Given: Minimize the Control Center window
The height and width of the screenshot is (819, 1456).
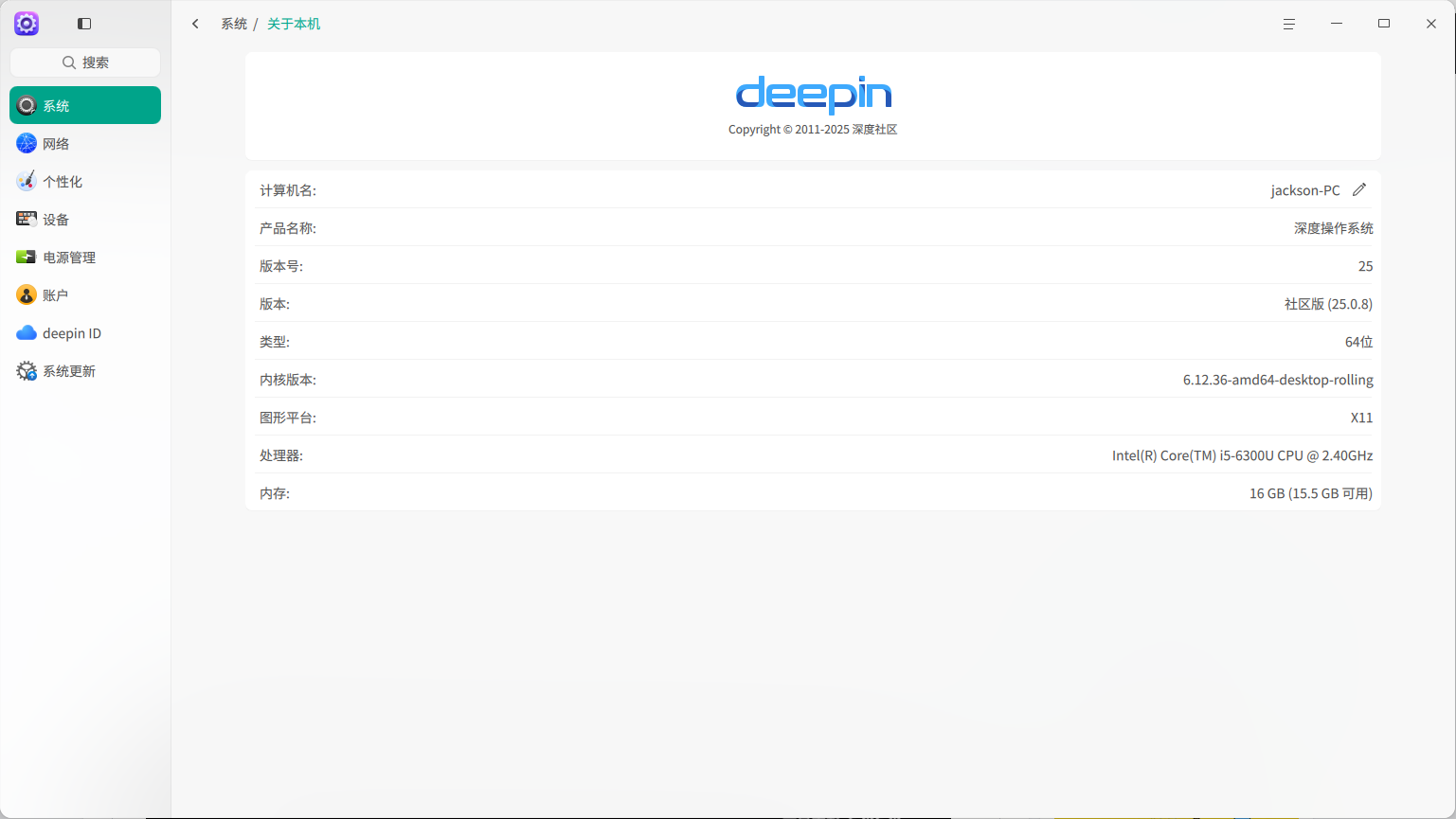Looking at the screenshot, I should tap(1337, 24).
